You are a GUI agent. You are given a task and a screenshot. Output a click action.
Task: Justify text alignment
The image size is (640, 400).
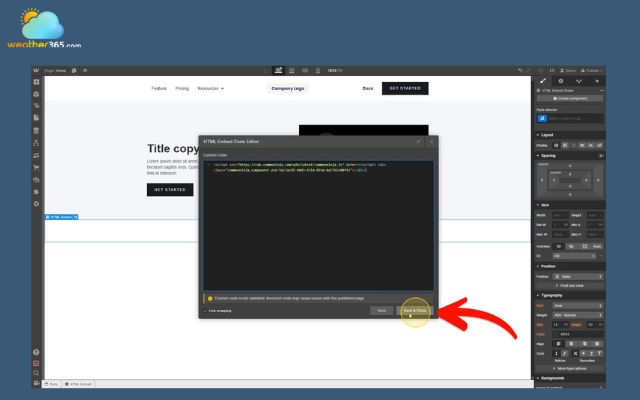point(597,344)
